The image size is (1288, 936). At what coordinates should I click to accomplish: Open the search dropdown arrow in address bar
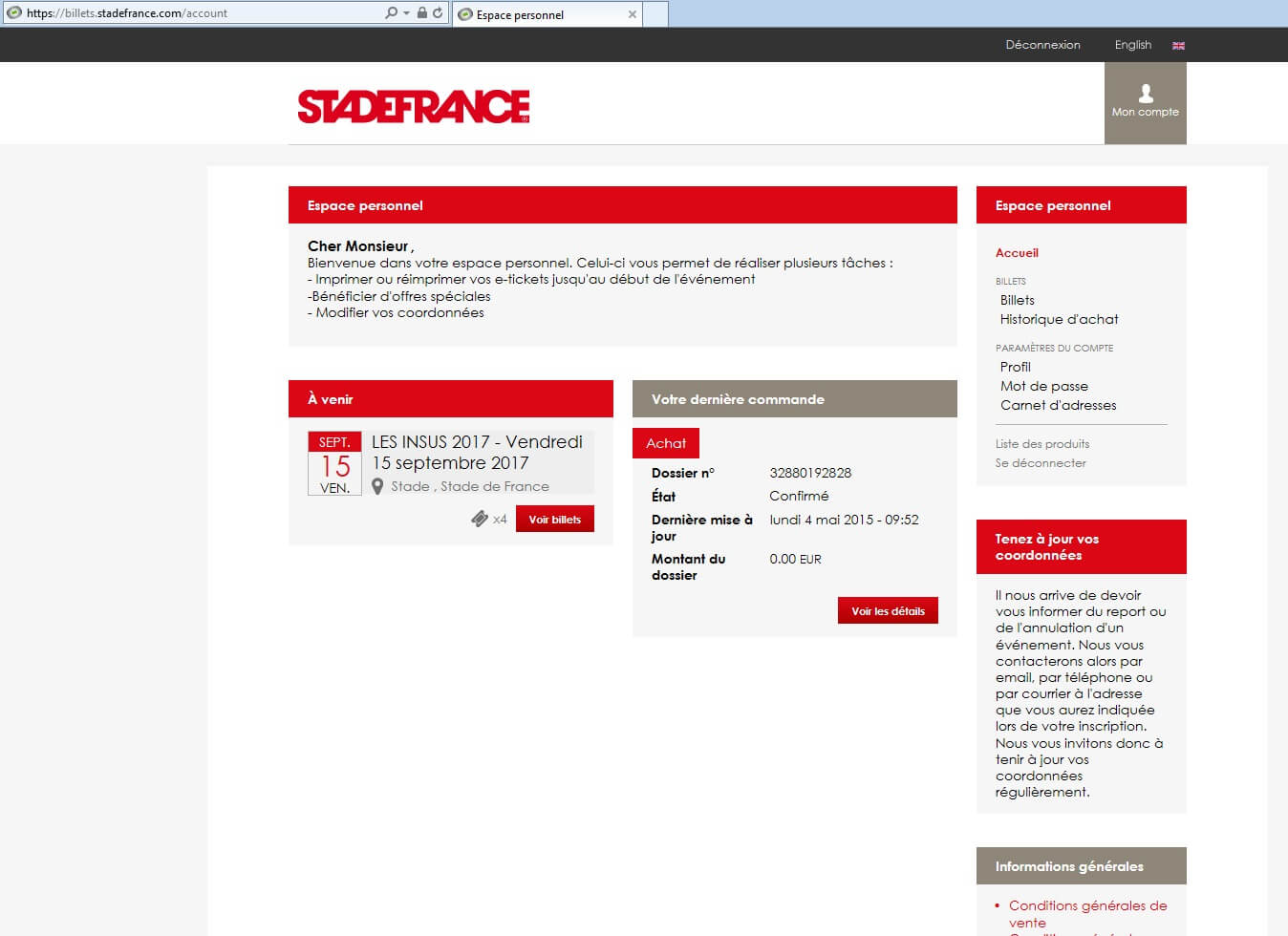coord(406,13)
